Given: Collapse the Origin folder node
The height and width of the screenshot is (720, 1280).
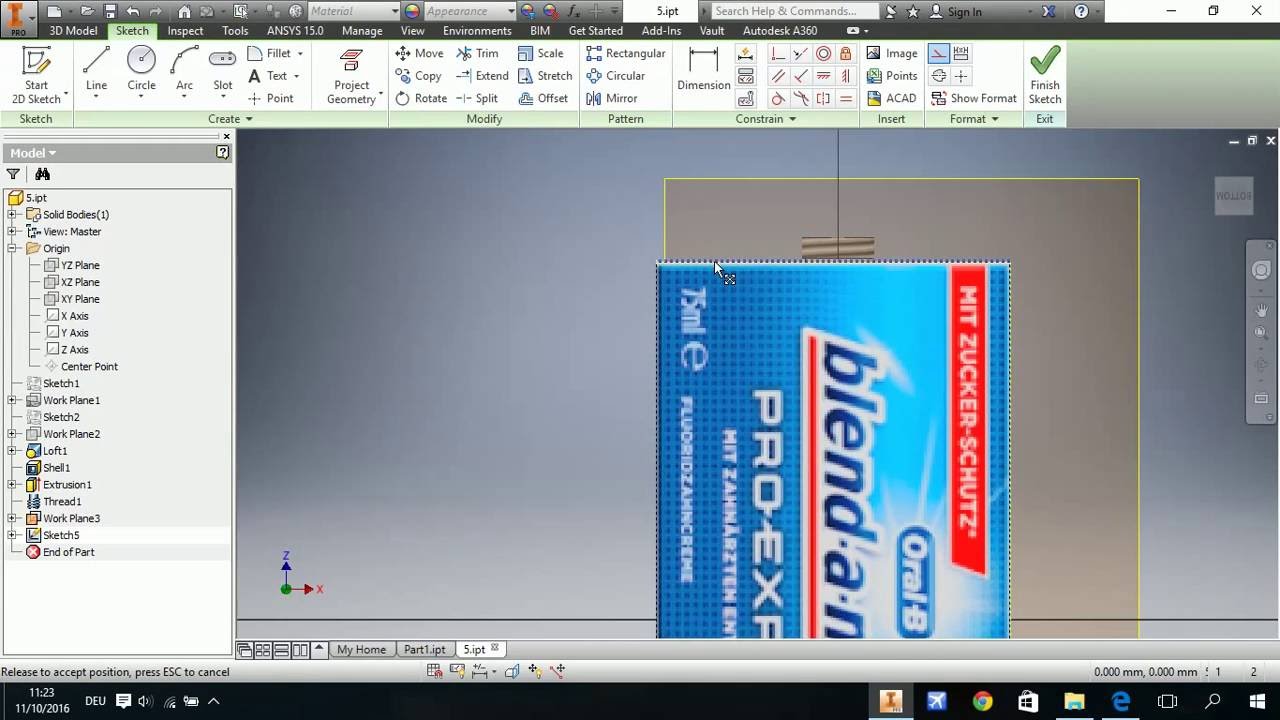Looking at the screenshot, I should point(12,248).
